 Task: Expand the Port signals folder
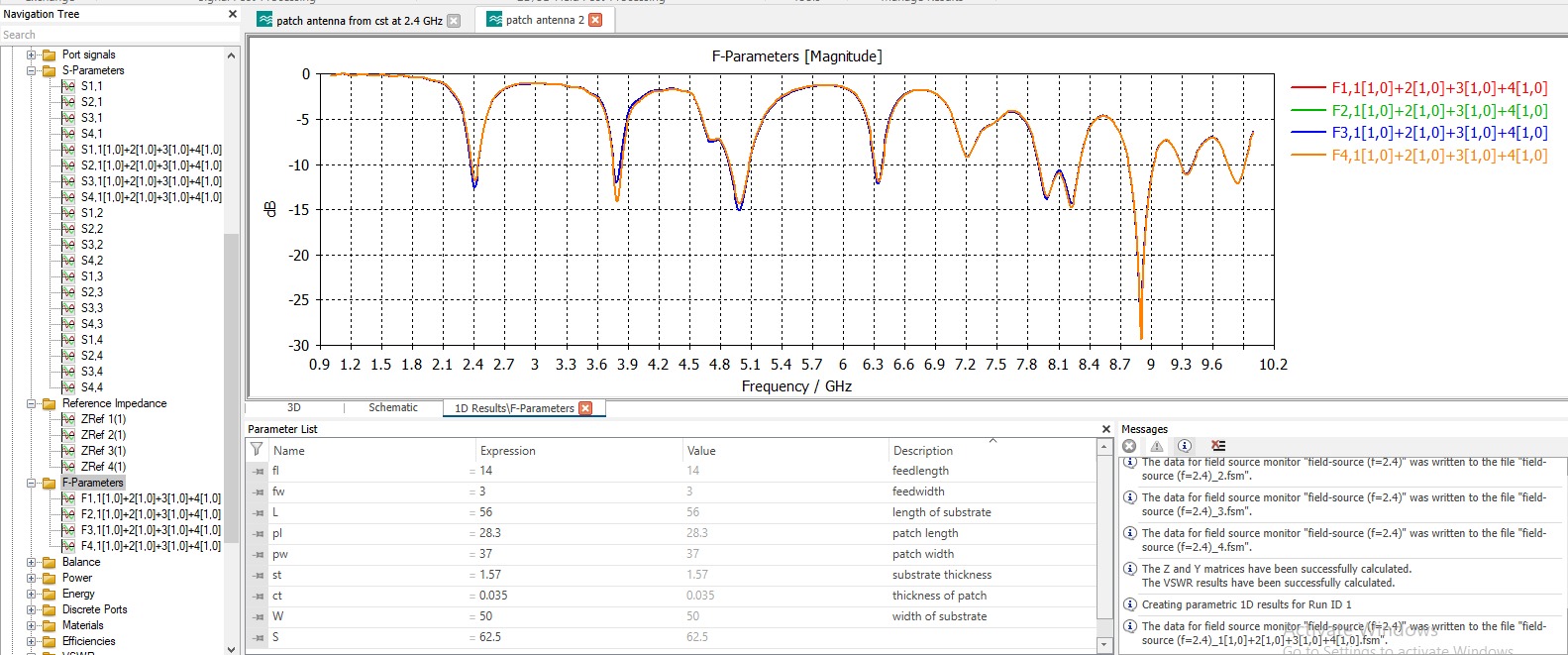point(32,55)
